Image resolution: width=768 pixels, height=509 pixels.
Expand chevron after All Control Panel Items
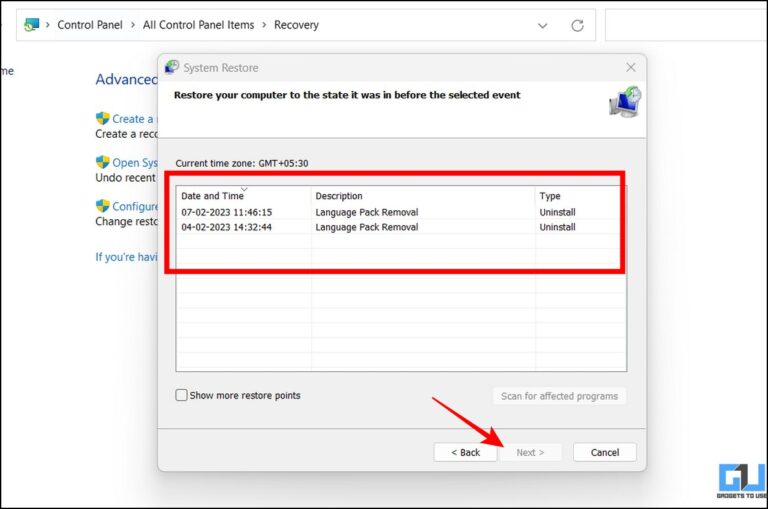click(264, 25)
